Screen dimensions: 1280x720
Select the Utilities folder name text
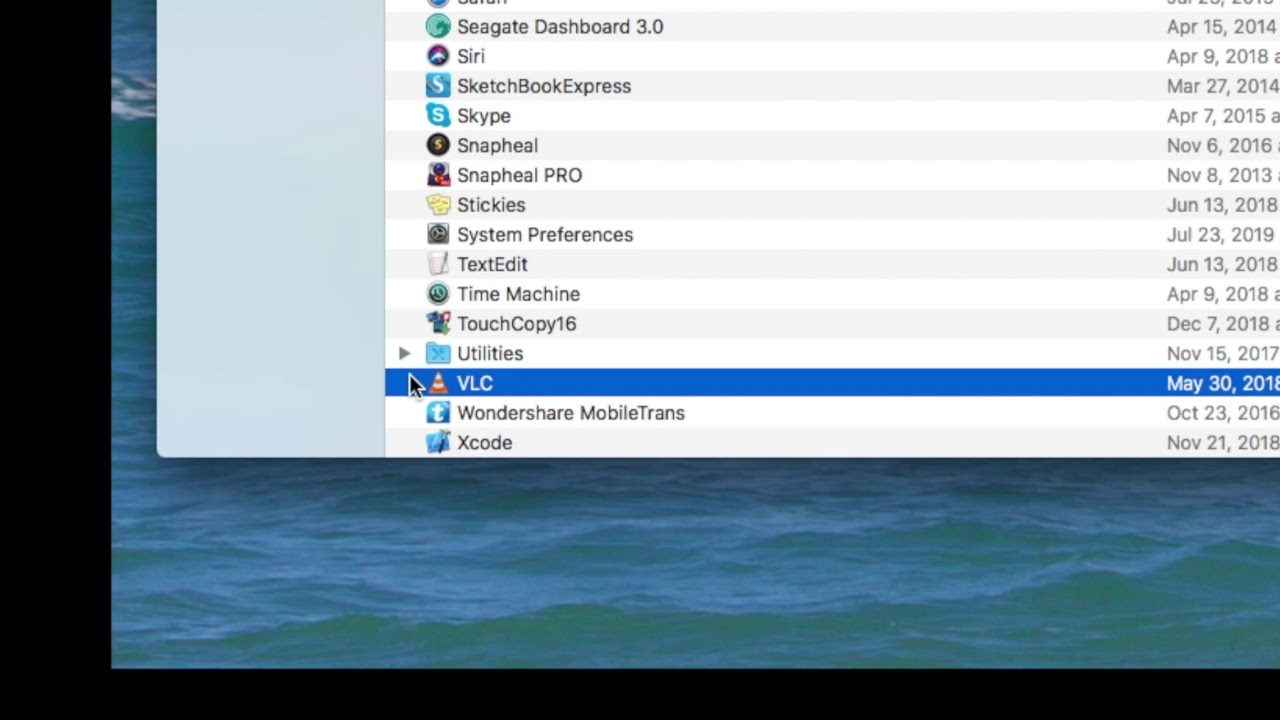click(x=490, y=353)
